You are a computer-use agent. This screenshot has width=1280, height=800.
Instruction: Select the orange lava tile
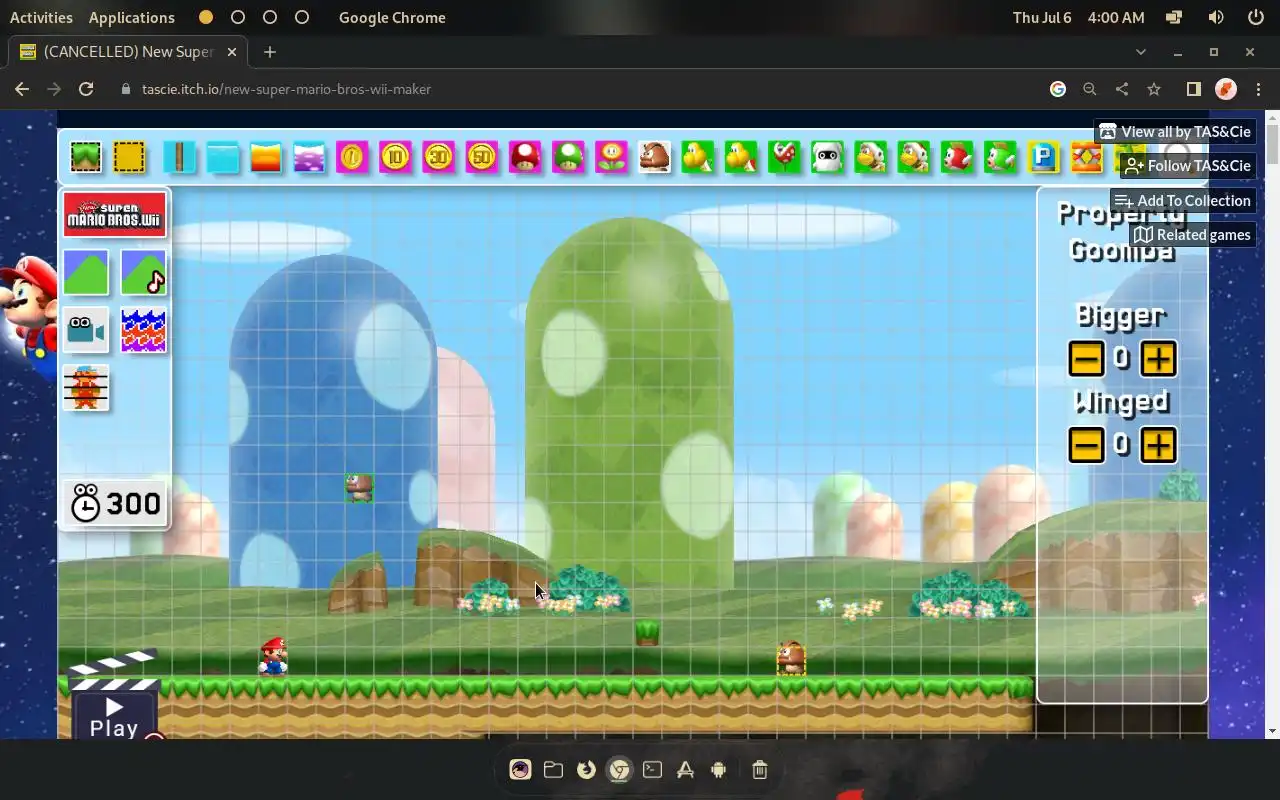coord(266,157)
